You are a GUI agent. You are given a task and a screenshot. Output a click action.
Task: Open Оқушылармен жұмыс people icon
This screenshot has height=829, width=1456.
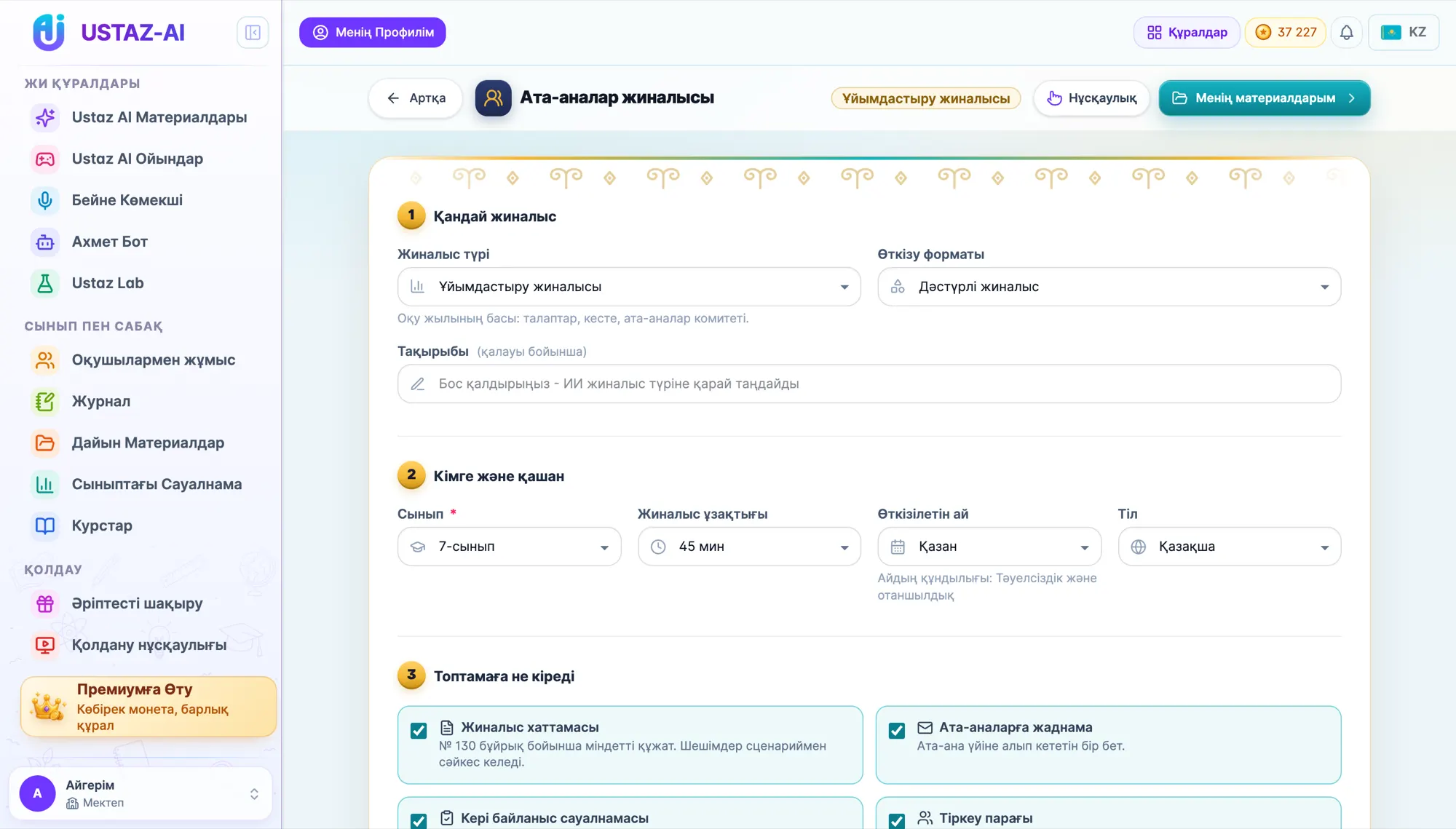45,360
